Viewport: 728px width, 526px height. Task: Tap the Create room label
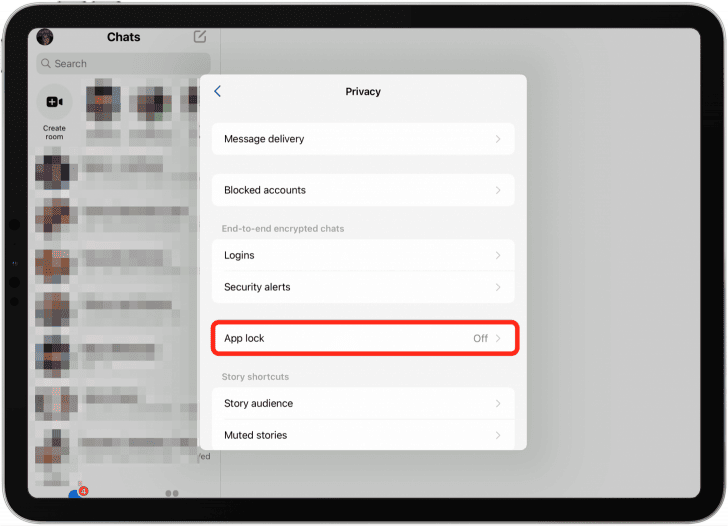coord(54,132)
